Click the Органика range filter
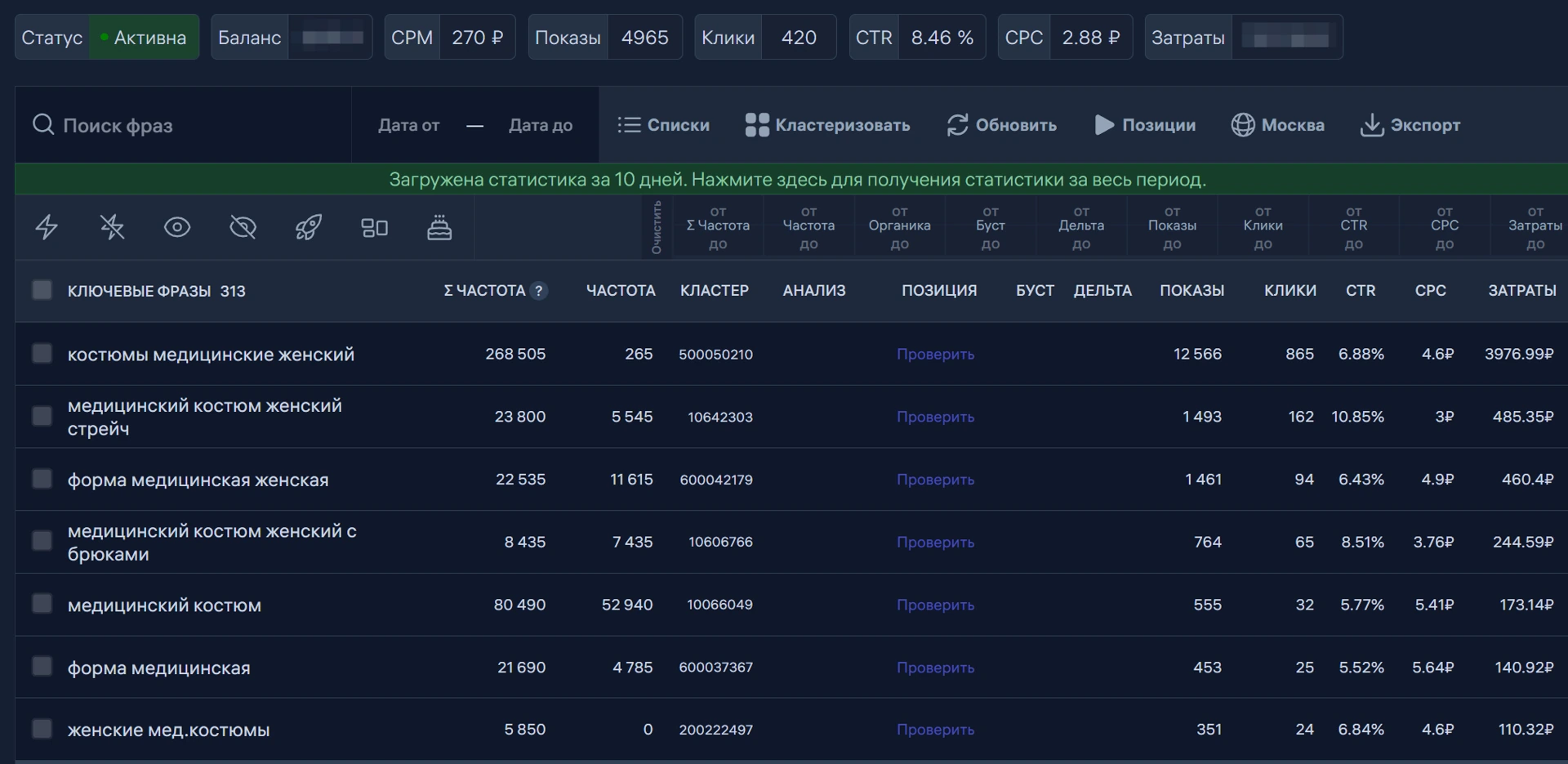 click(x=899, y=227)
